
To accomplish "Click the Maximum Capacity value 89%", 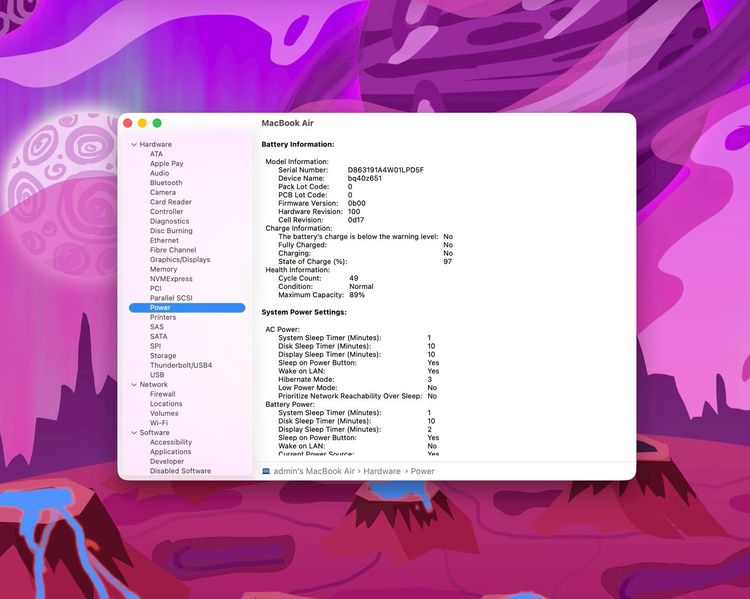I will (x=357, y=295).
